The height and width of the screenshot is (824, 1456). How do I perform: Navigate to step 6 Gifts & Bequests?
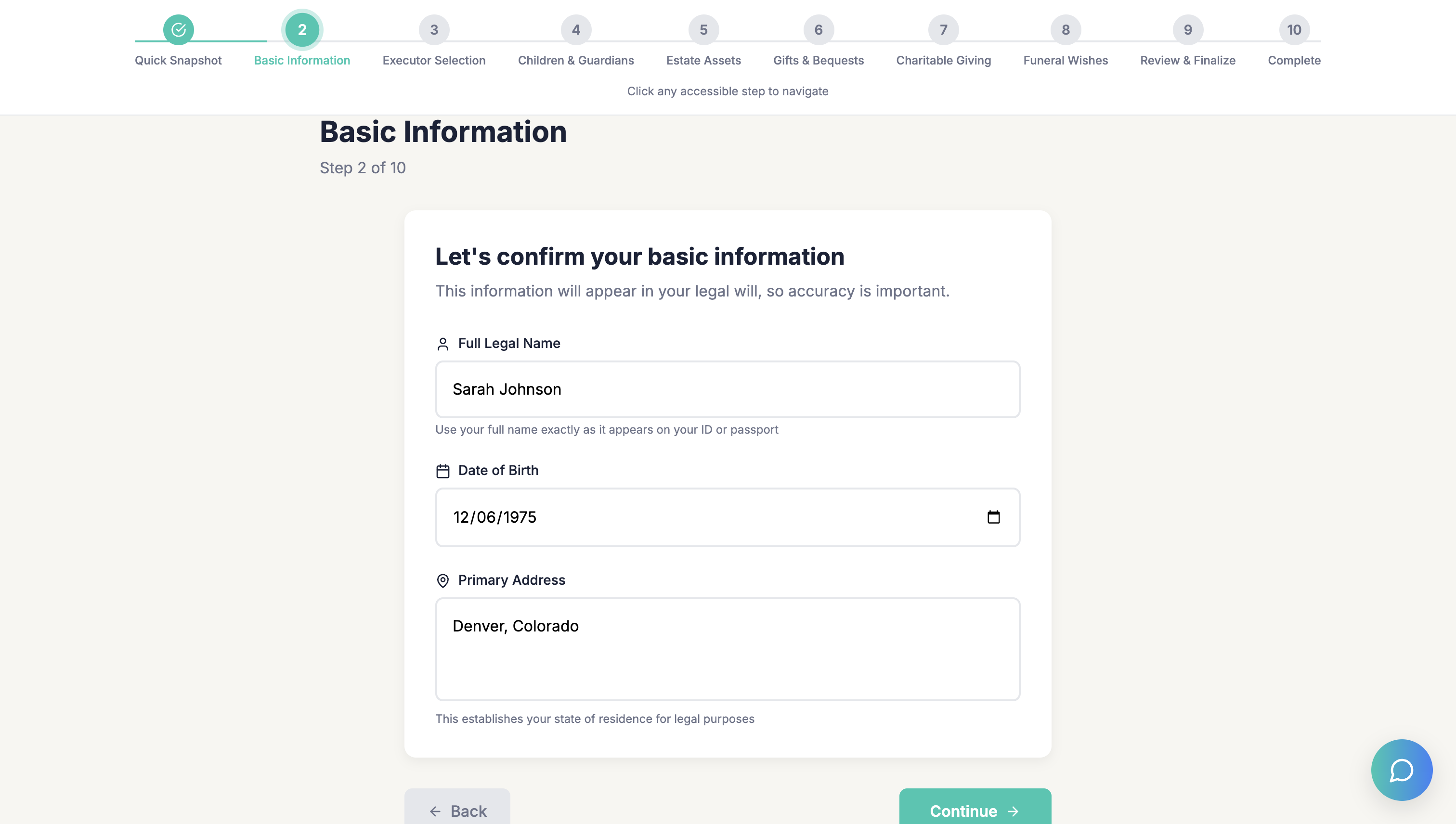pos(818,29)
